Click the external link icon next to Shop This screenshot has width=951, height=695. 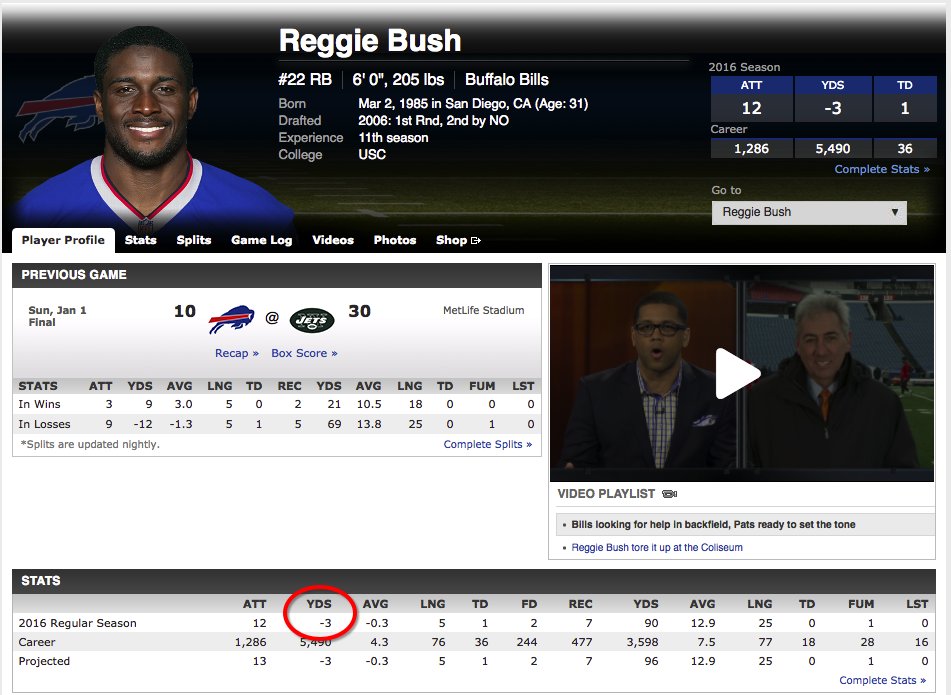pos(476,240)
